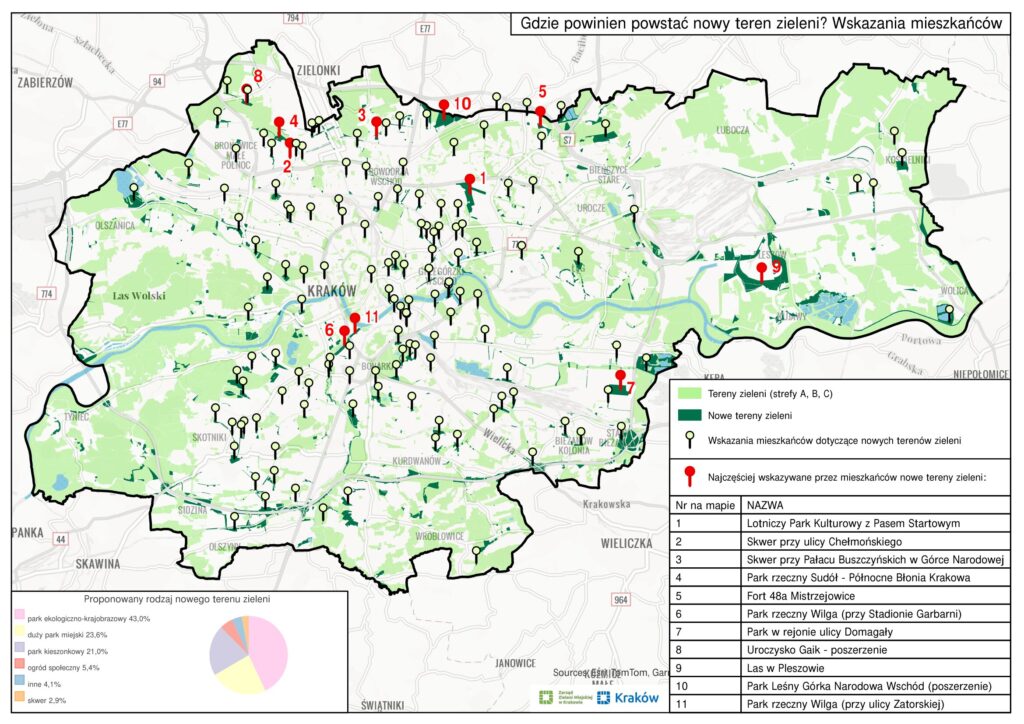Image resolution: width=1024 pixels, height=724 pixels.
Task: Click the yellow pin icon in legend
Action: [x=688, y=438]
